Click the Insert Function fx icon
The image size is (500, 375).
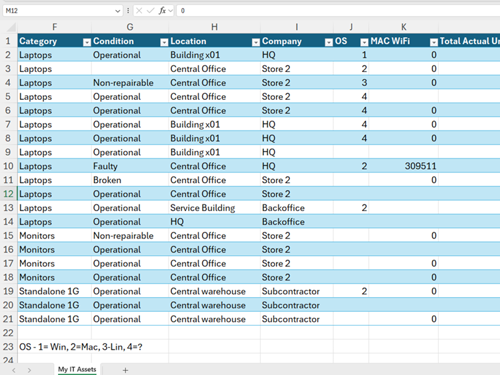tap(162, 11)
